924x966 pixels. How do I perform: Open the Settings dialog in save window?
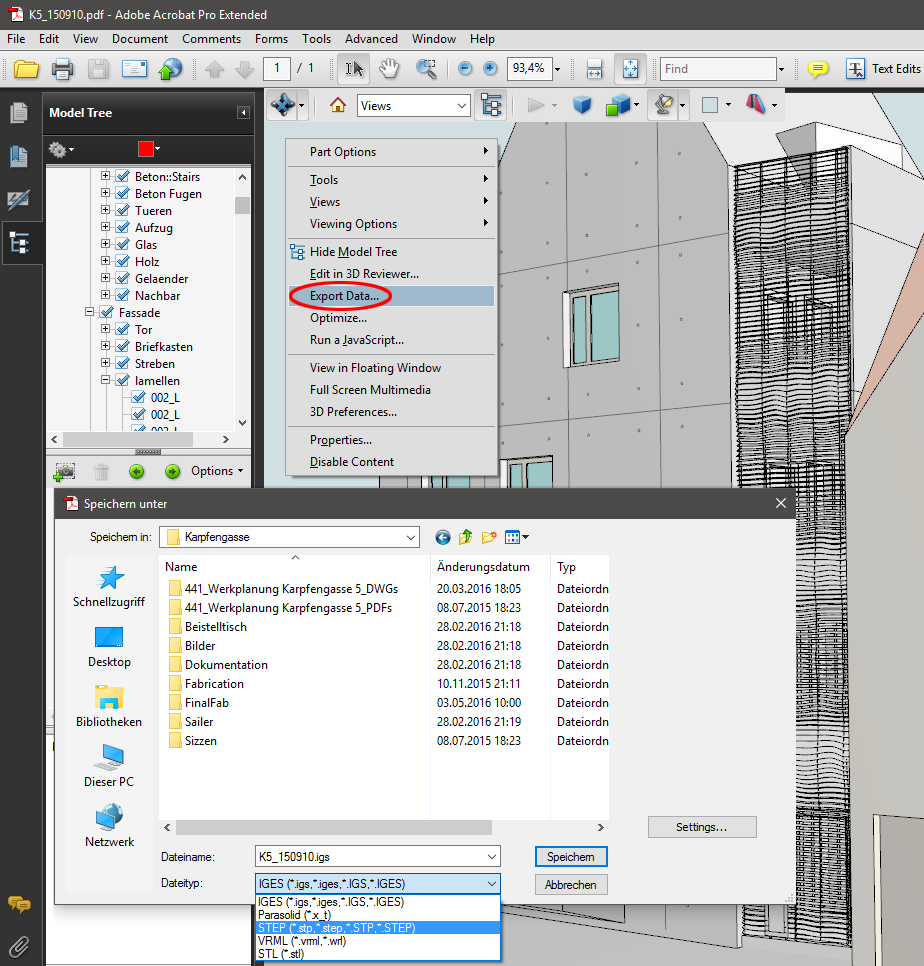[x=701, y=827]
